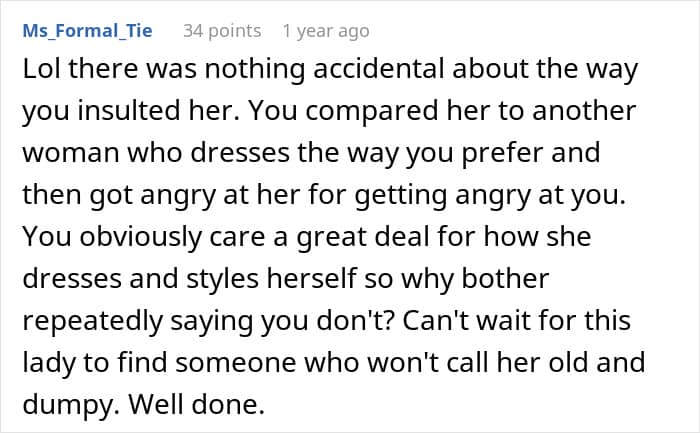Click the word 'insulted' in the second line
Image resolution: width=700 pixels, height=433 pixels.
[x=129, y=110]
